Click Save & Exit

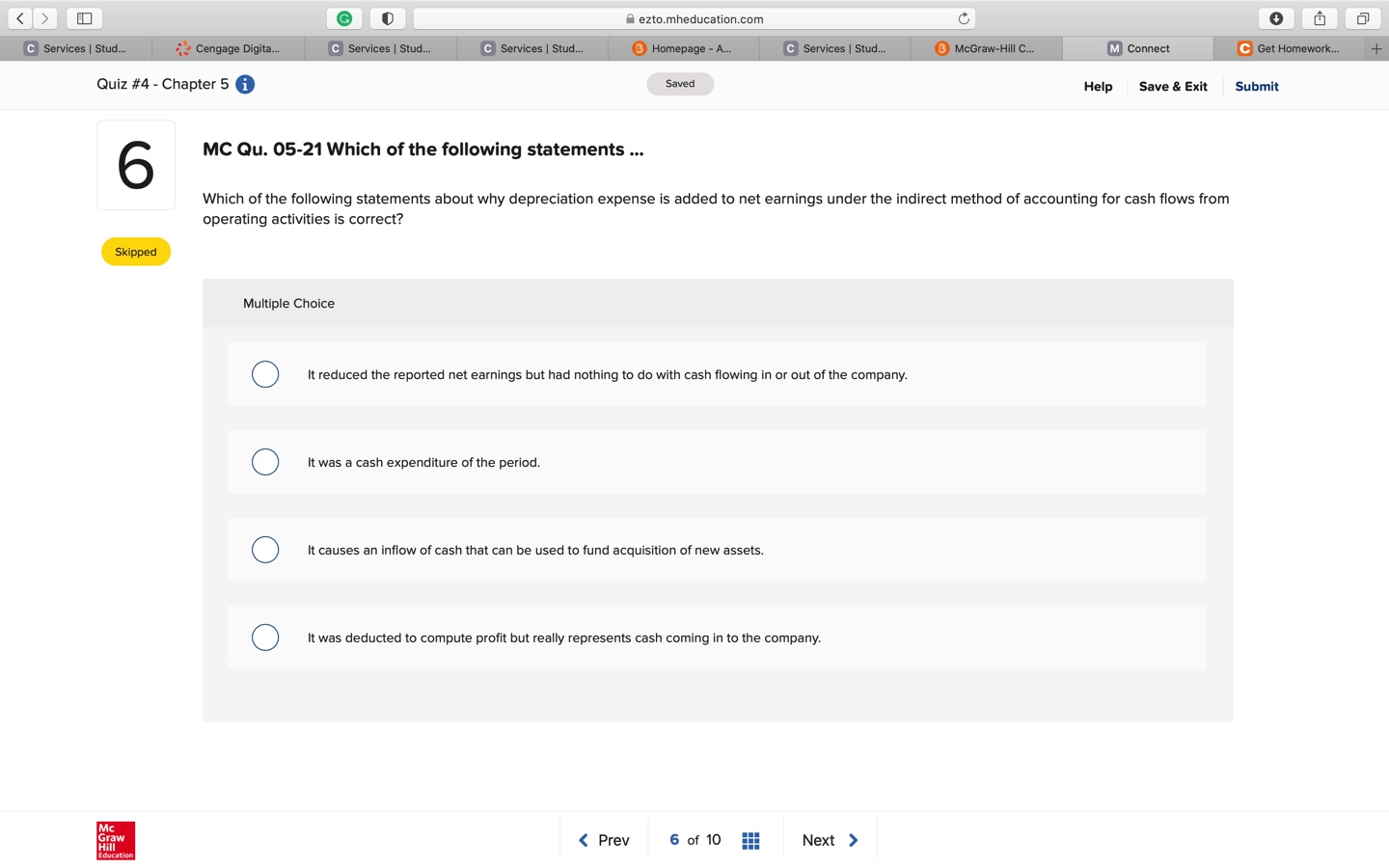pyautogui.click(x=1173, y=86)
